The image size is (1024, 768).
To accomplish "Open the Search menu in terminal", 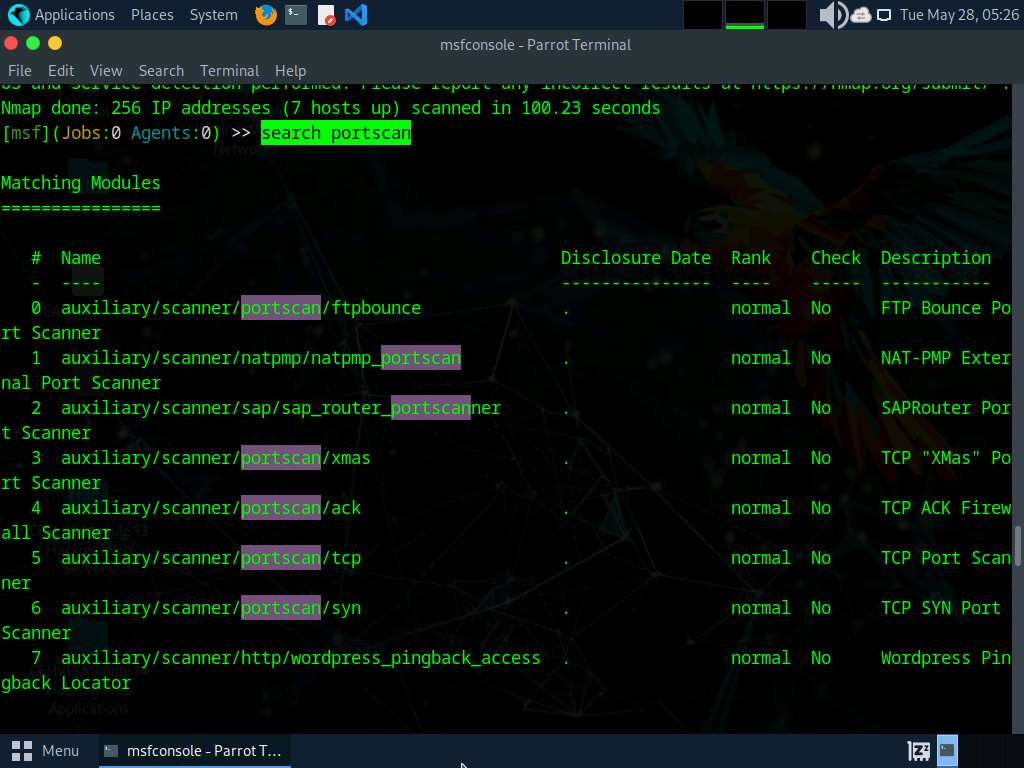I will coord(161,70).
